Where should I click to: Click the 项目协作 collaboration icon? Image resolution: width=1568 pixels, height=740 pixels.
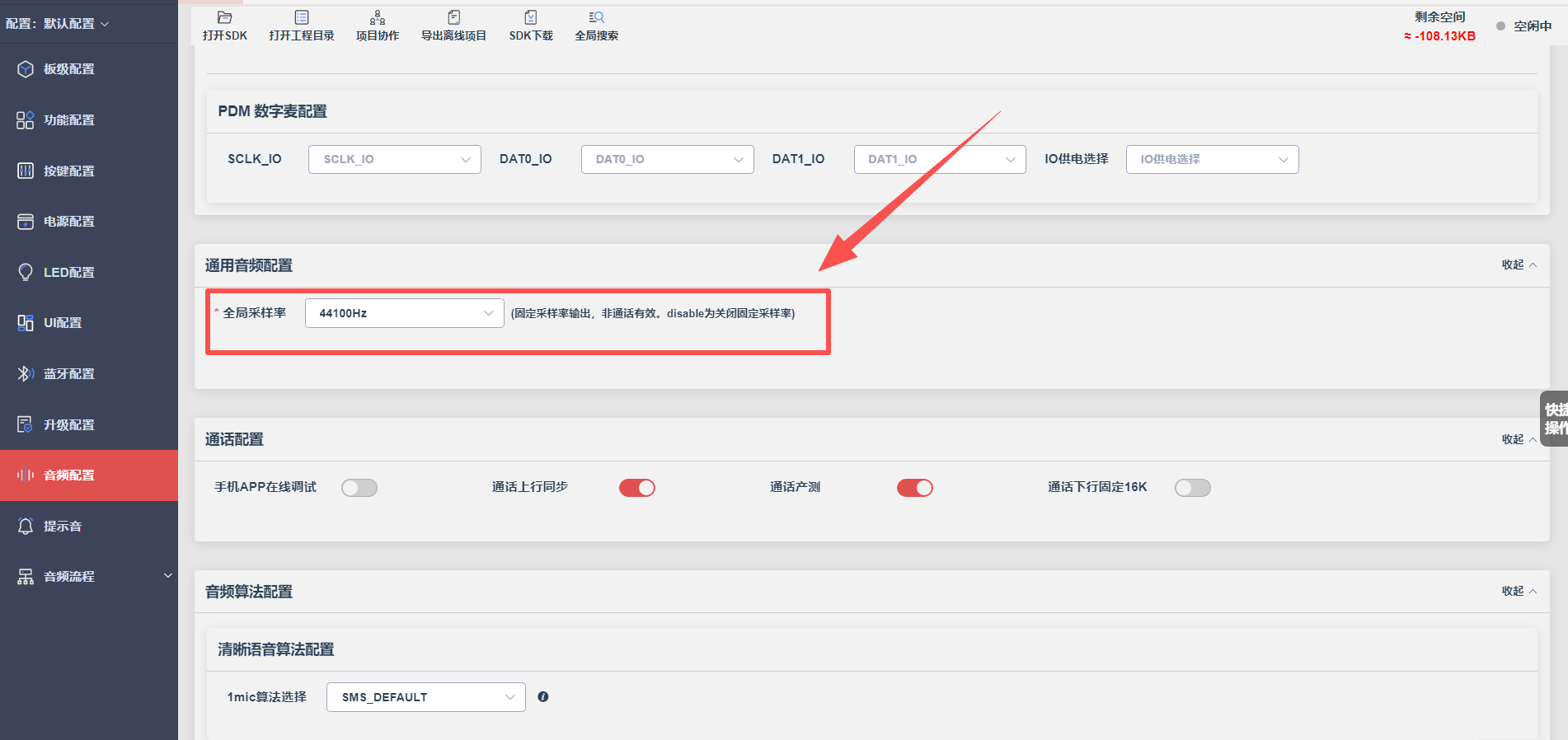click(378, 17)
